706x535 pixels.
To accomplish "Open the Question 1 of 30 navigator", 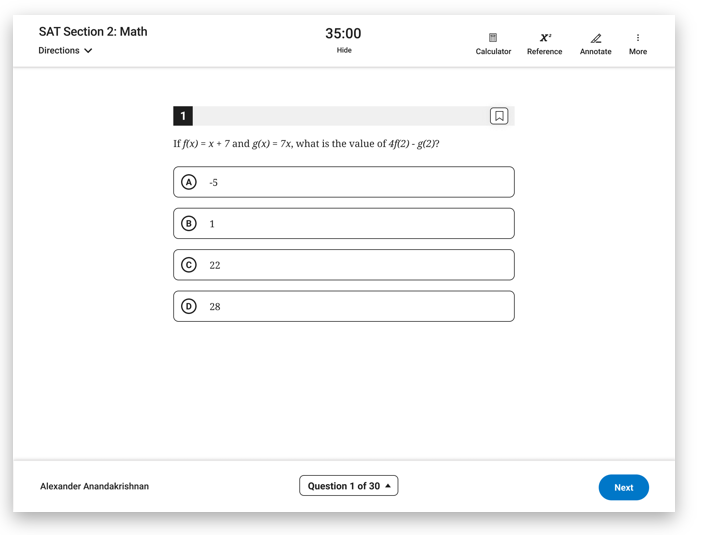I will click(x=348, y=486).
